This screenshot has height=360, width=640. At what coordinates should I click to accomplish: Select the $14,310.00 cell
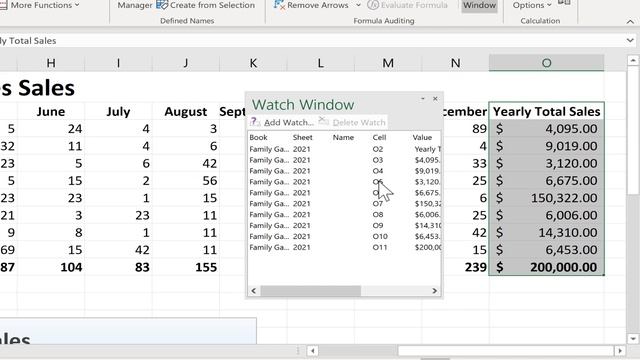[546, 233]
